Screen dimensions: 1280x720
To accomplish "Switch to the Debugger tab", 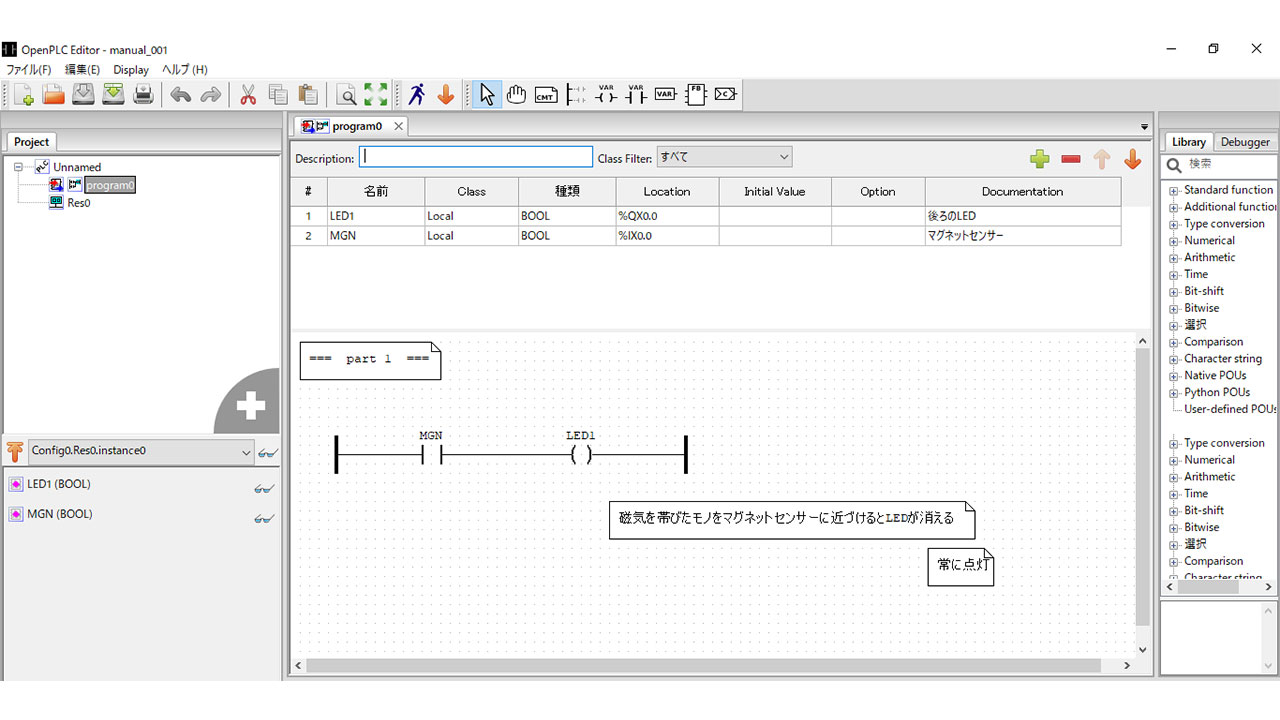I will click(x=1245, y=142).
